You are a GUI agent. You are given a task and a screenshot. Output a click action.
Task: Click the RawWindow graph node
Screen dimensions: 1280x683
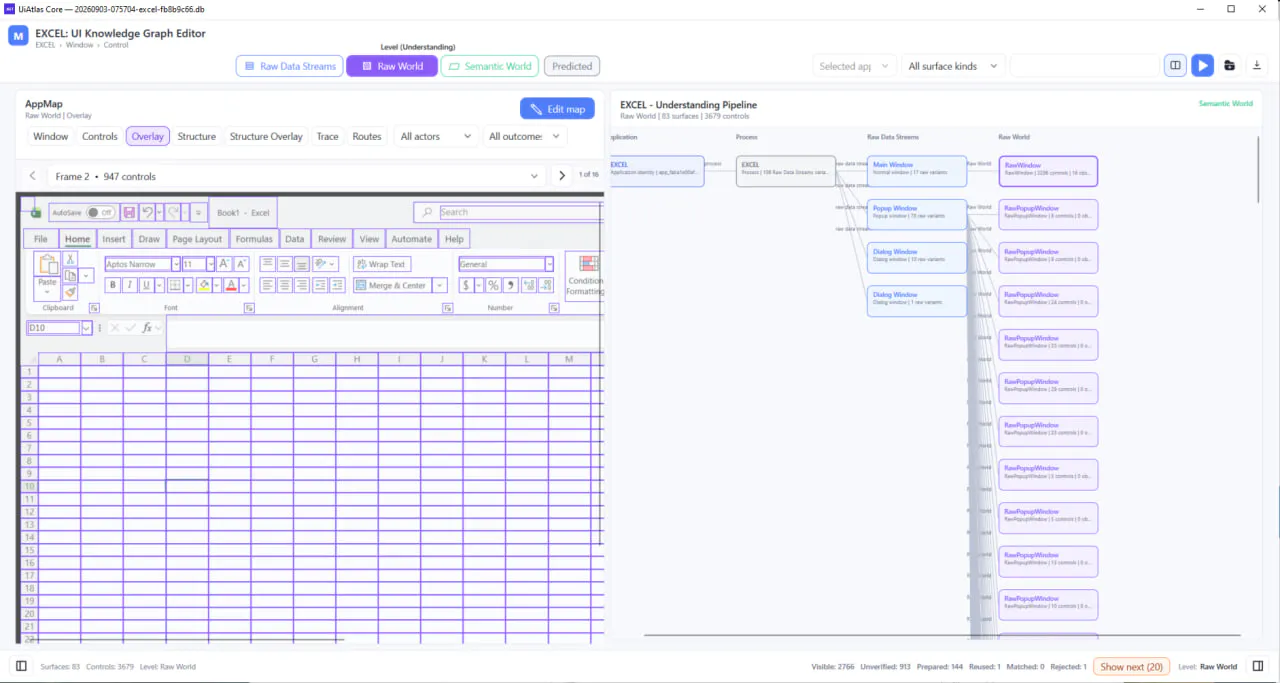click(1048, 171)
